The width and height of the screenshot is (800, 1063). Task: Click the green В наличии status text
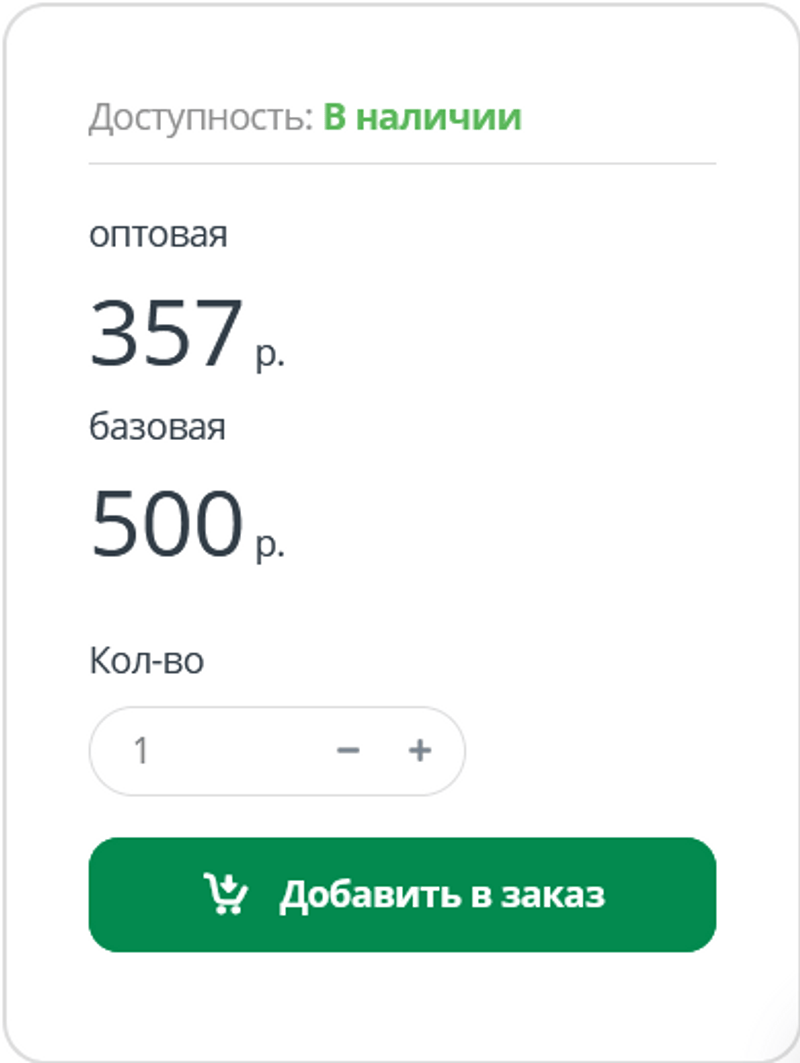422,118
